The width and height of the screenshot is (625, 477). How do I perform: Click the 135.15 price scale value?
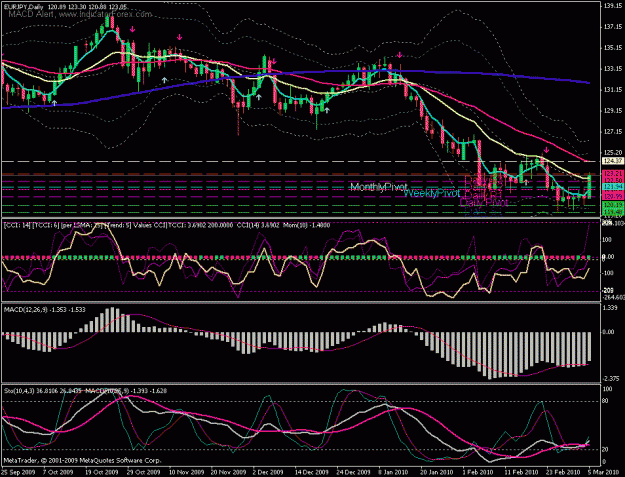613,48
